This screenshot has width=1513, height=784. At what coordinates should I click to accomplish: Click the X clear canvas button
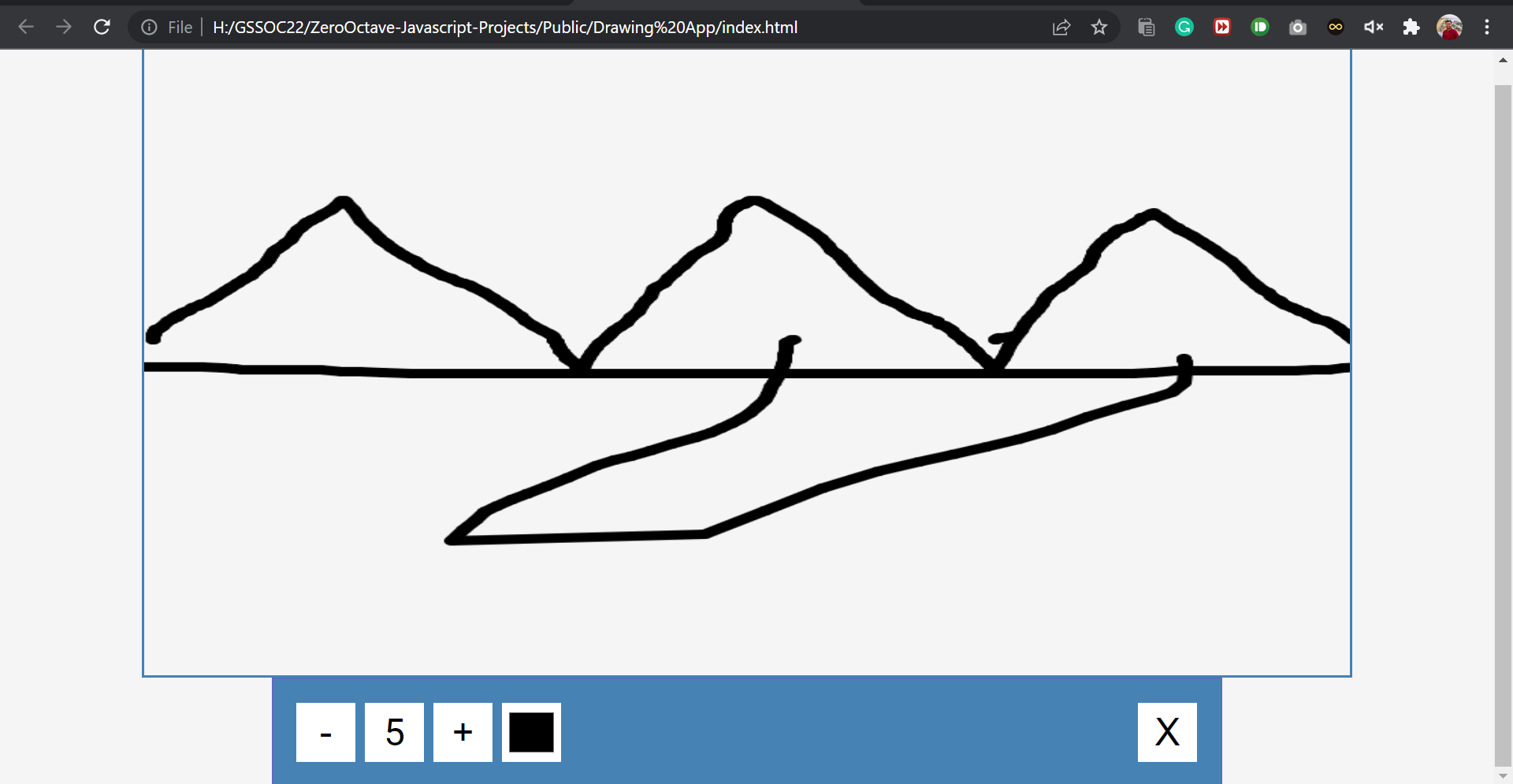1167,732
